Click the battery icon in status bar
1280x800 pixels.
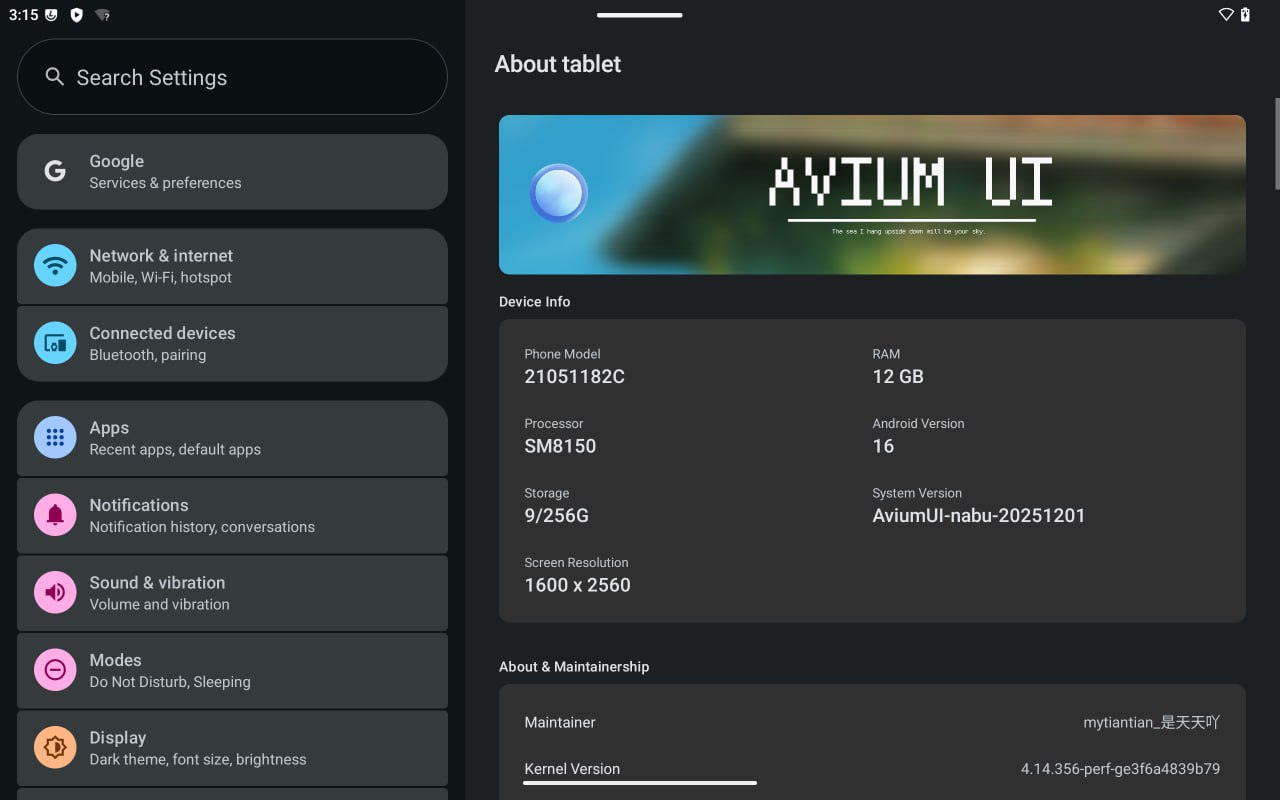pyautogui.click(x=1245, y=14)
